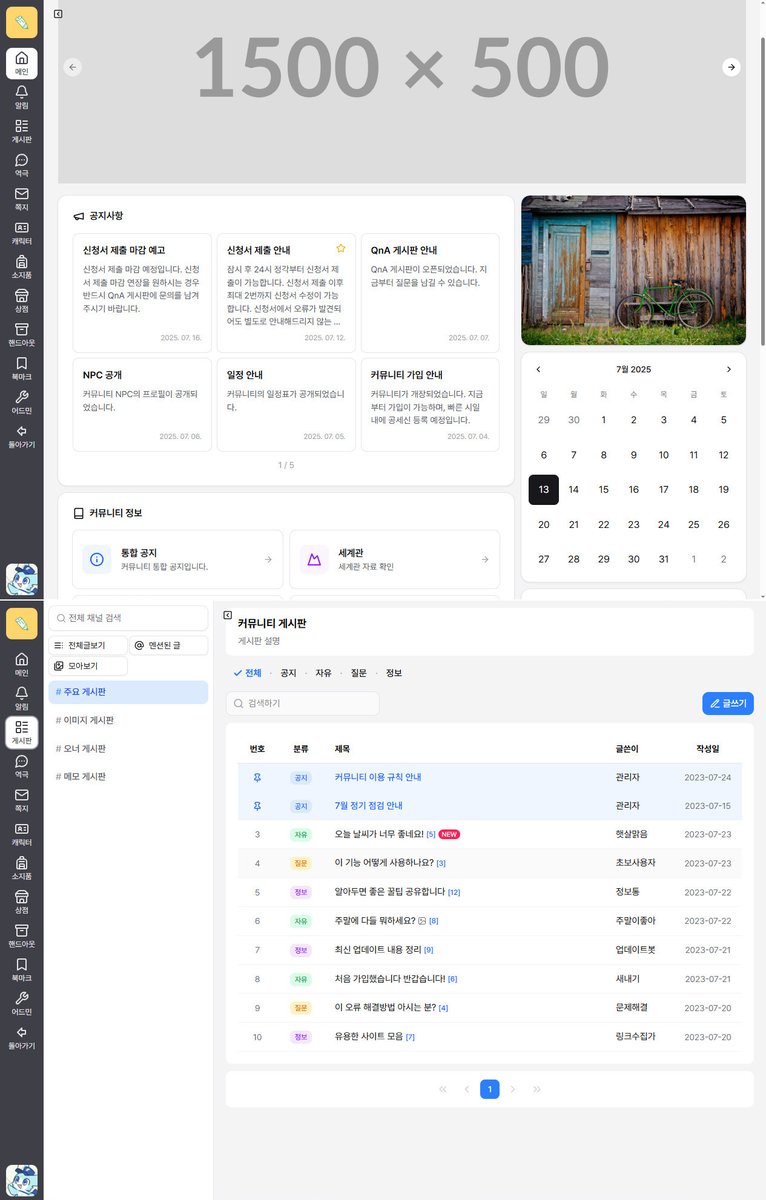Open 오늘 날씨가 너무 좋네요! post
766x1200 pixels.
(x=379, y=833)
